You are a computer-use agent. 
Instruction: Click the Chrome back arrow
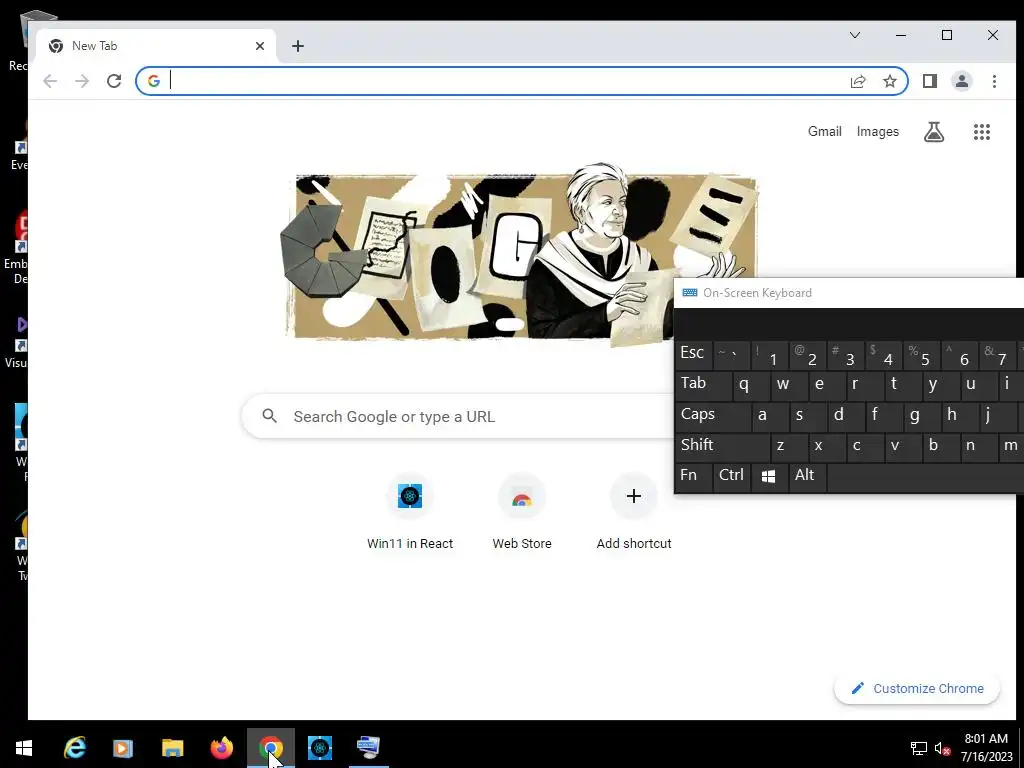[x=50, y=81]
